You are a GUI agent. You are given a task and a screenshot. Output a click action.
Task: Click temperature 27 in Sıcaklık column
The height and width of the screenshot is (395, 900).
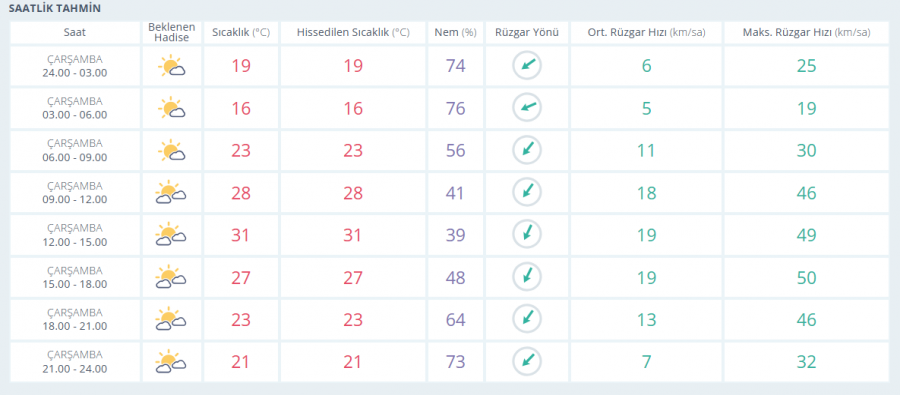[241, 277]
